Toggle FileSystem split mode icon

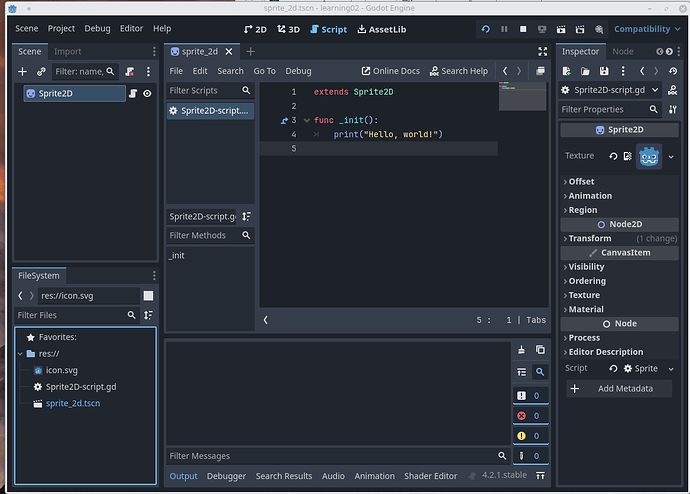[x=148, y=296]
